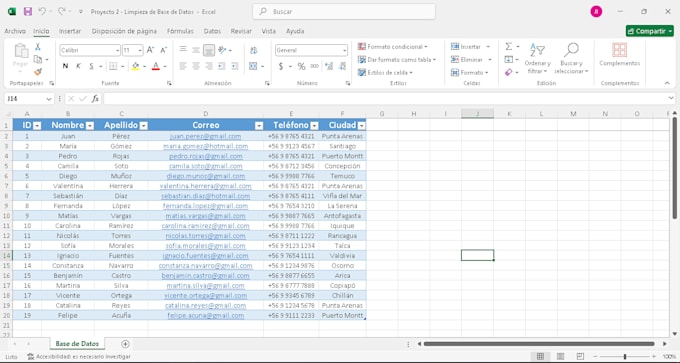Image resolution: width=680 pixels, height=363 pixels.
Task: Click the zoom slider in status bar
Action: pos(624,356)
